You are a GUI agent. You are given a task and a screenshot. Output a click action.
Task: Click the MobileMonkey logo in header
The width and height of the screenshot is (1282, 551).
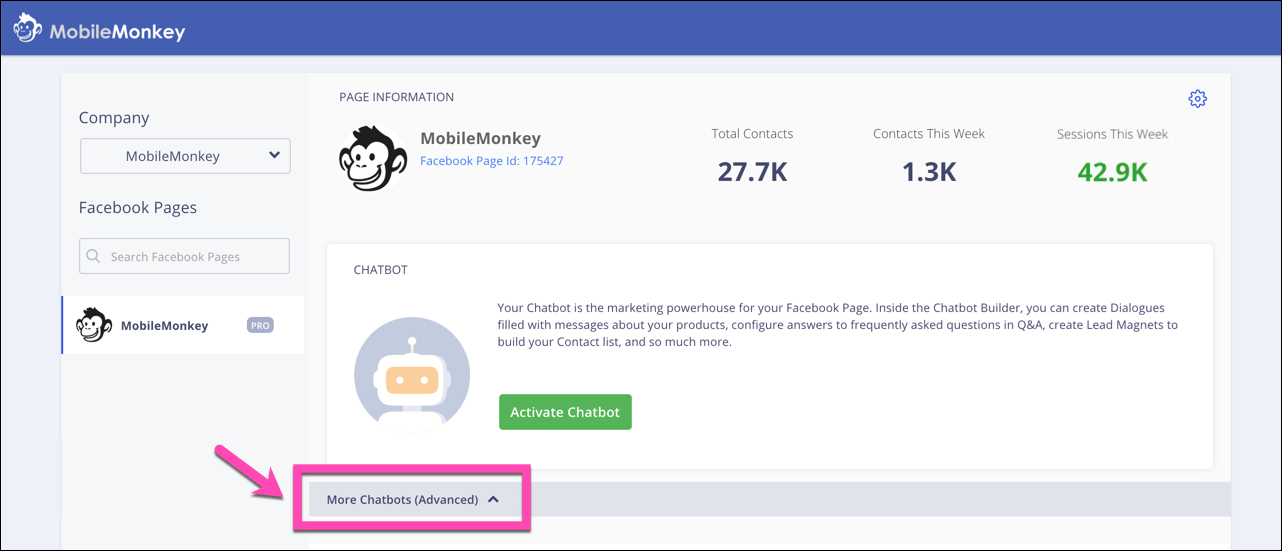pos(99,30)
